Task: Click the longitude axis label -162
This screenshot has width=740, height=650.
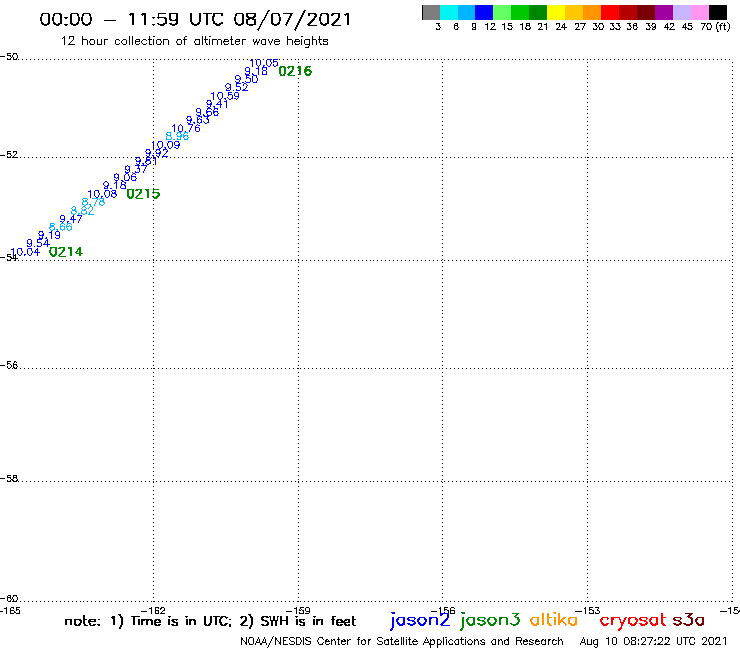Action: [153, 611]
